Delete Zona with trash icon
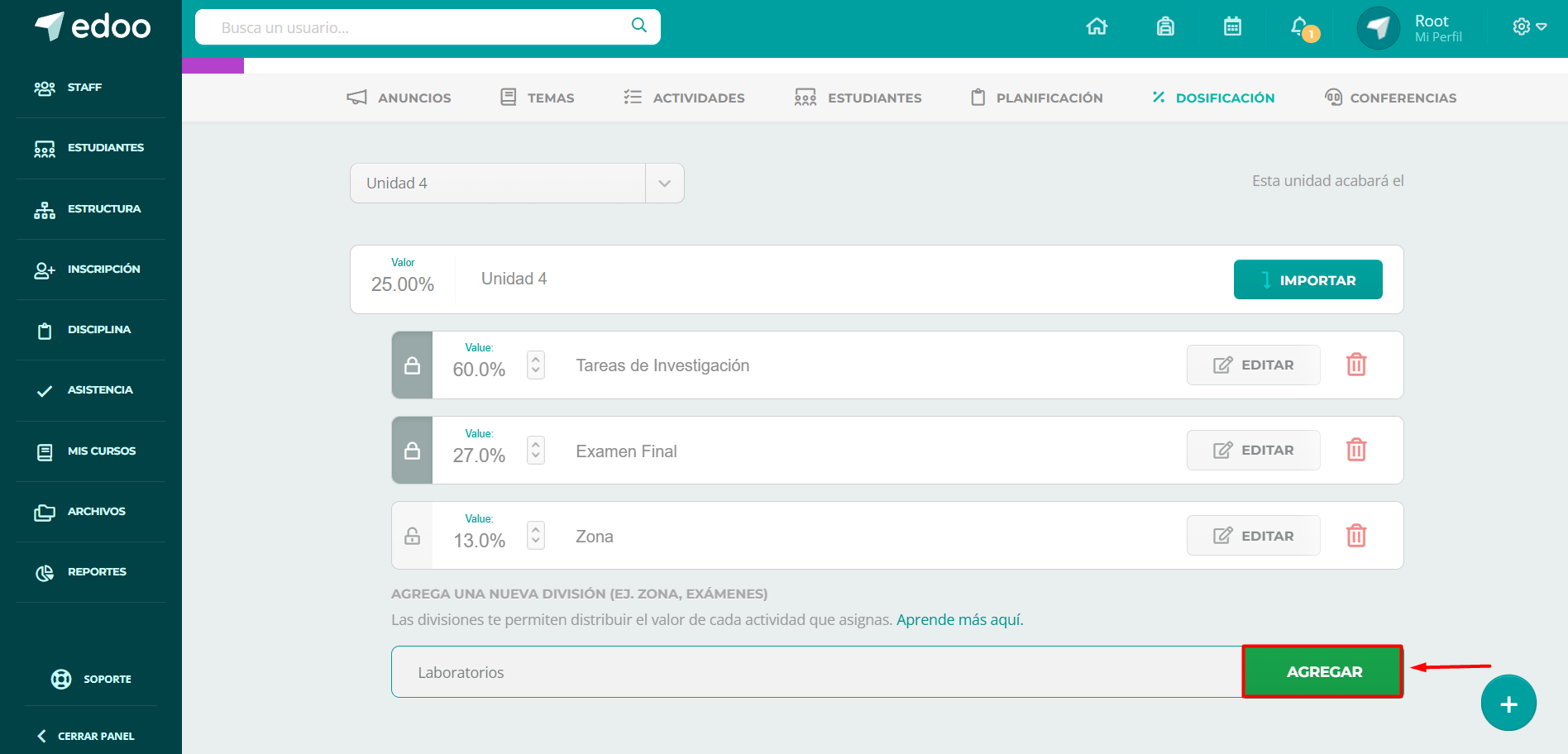Screen dimensions: 1568x754 tap(1356, 536)
